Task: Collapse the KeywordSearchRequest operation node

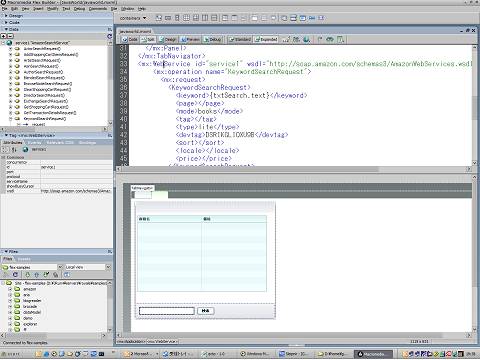Action: pyautogui.click(x=10, y=119)
